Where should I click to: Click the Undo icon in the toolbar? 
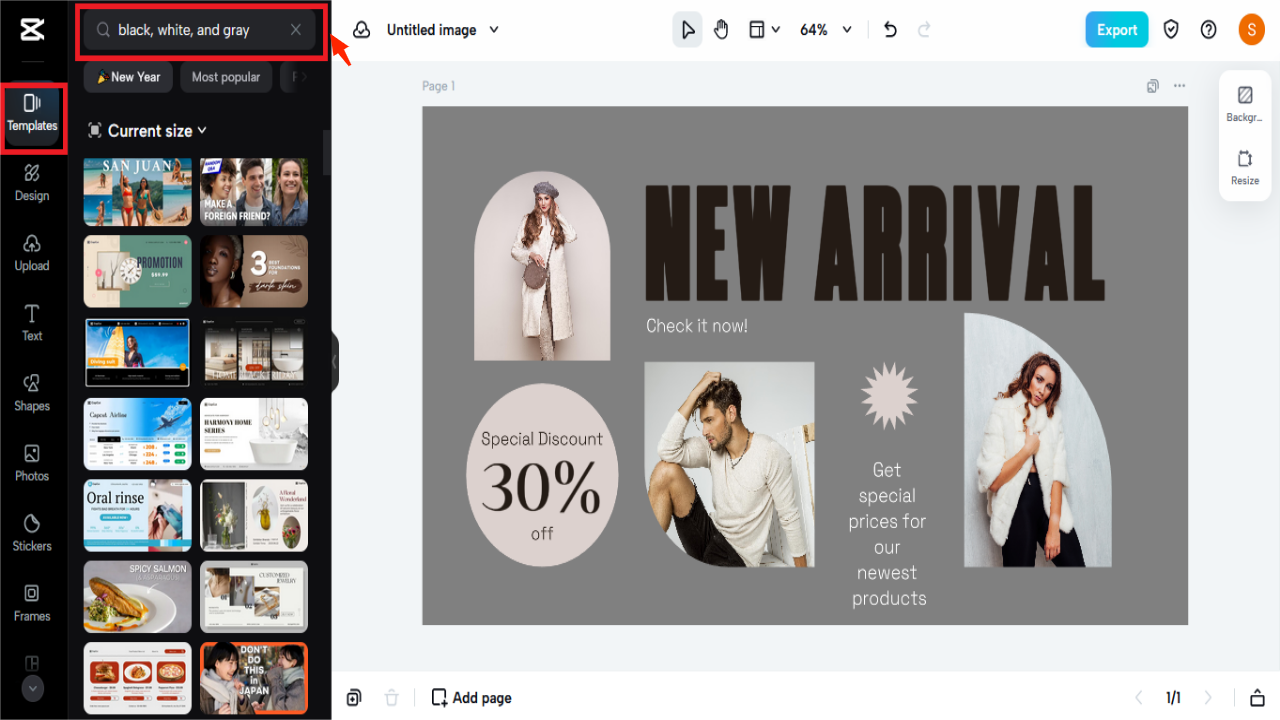889,29
